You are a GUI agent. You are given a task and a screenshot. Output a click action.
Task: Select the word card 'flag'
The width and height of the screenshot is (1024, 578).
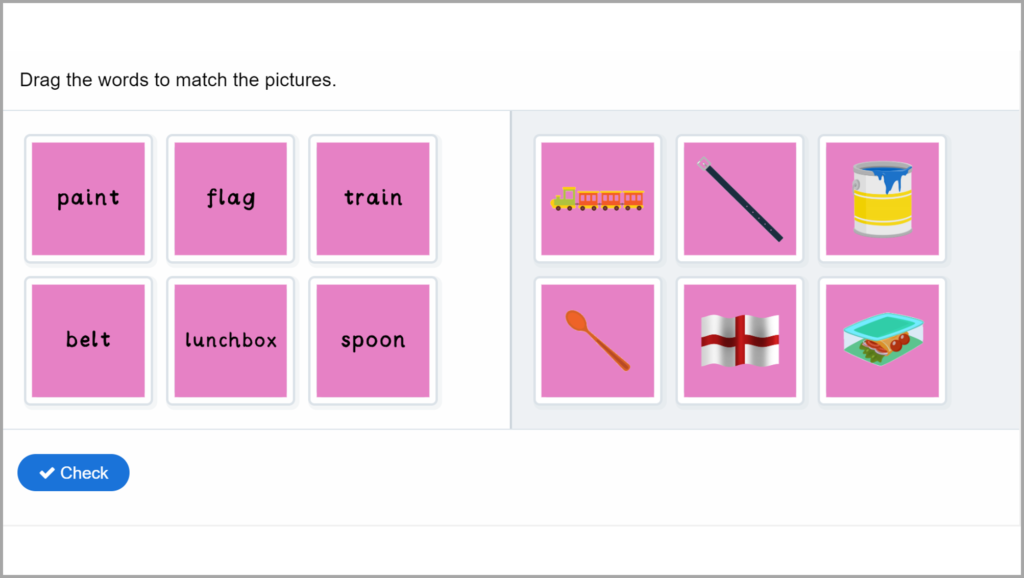pos(230,198)
